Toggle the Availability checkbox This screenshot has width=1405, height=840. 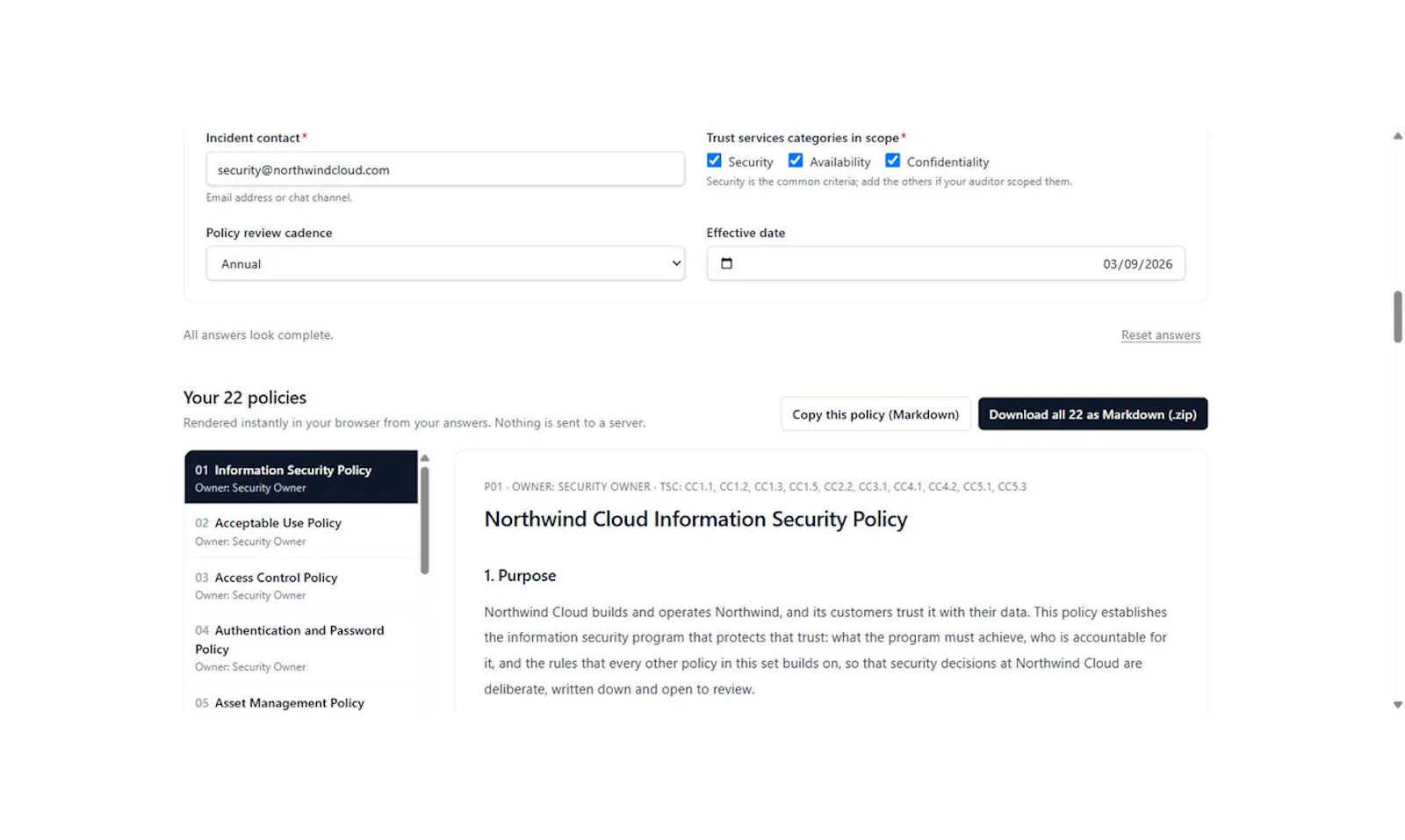[x=796, y=161]
